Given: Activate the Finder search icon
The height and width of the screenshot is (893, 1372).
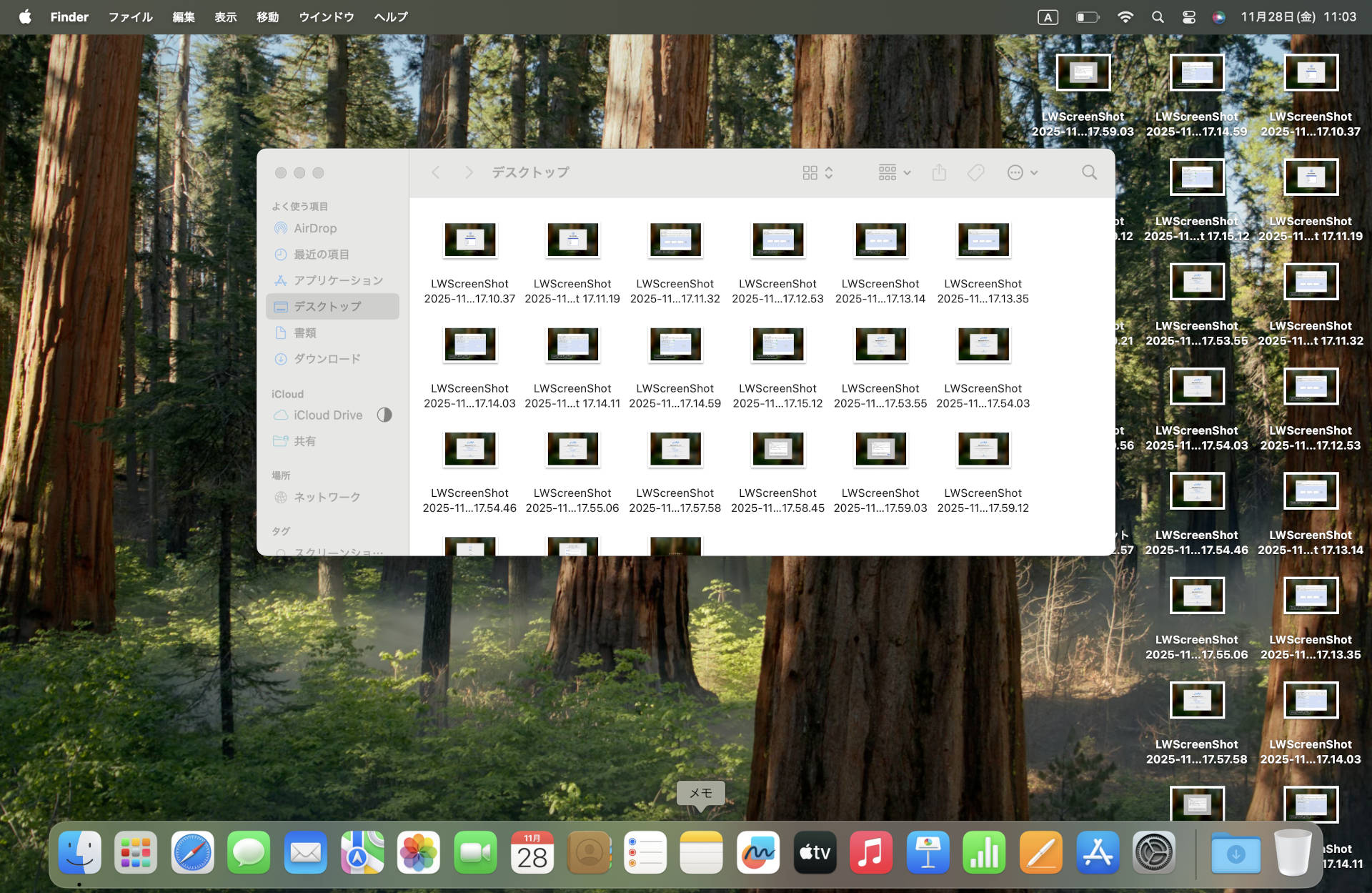Looking at the screenshot, I should [1089, 172].
